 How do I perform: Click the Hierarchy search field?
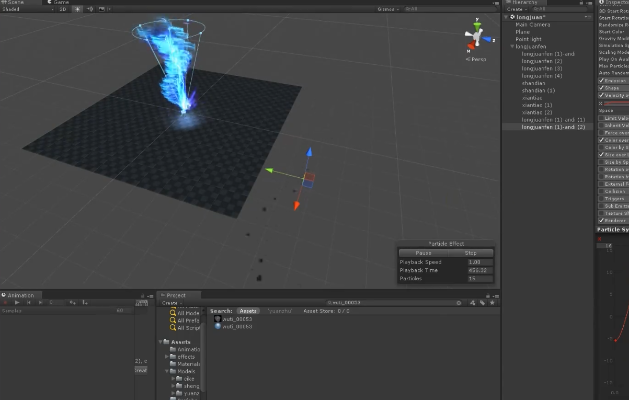pos(561,9)
